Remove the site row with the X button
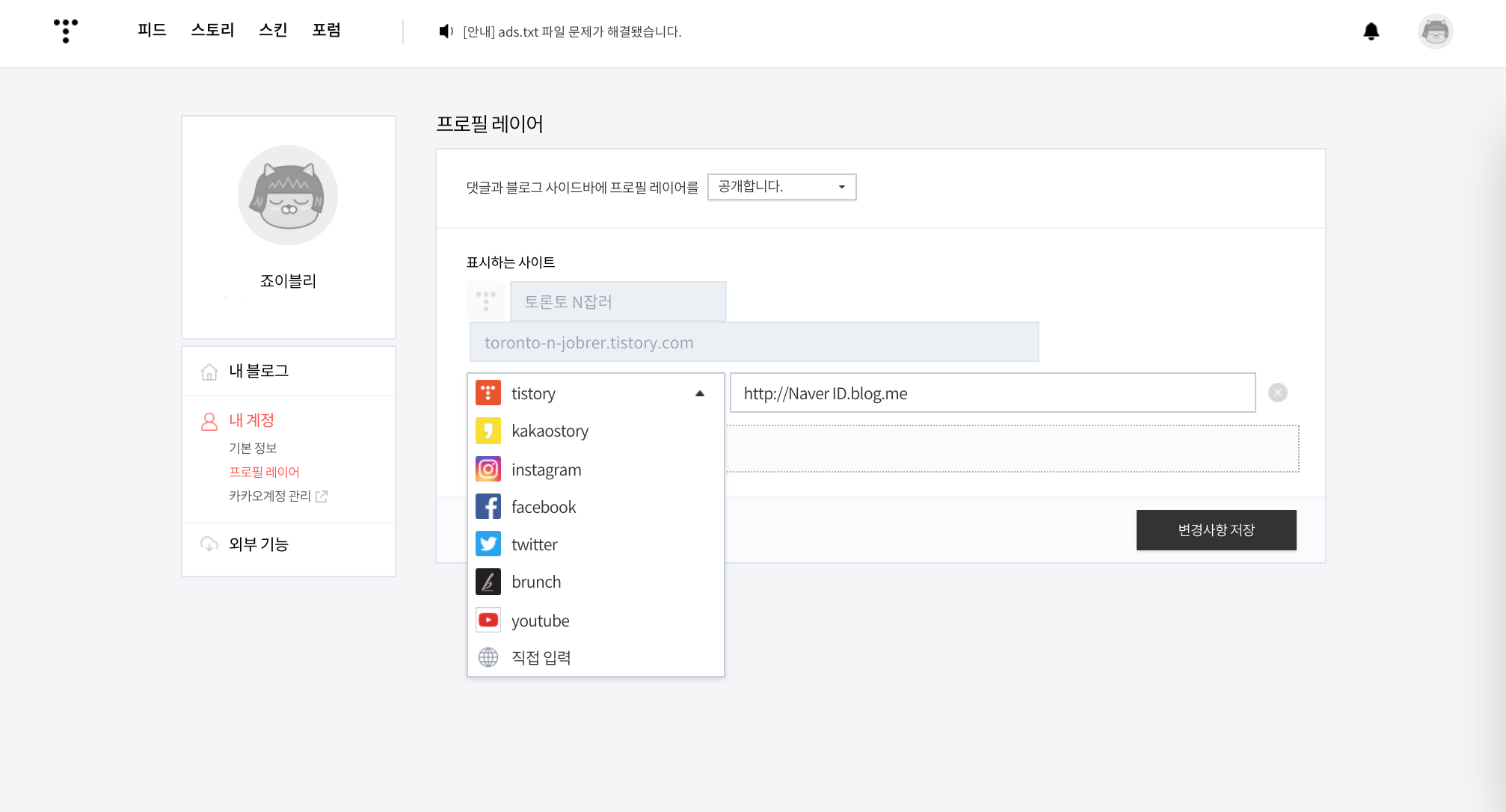Viewport: 1506px width, 812px height. [1277, 393]
